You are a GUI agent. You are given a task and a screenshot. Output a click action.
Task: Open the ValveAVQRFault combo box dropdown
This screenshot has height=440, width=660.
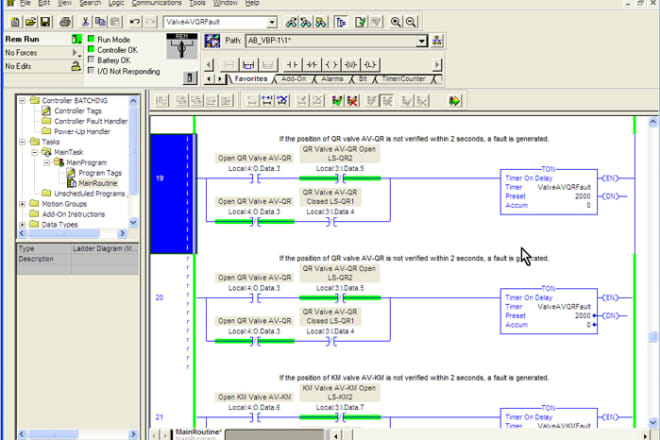[x=272, y=22]
